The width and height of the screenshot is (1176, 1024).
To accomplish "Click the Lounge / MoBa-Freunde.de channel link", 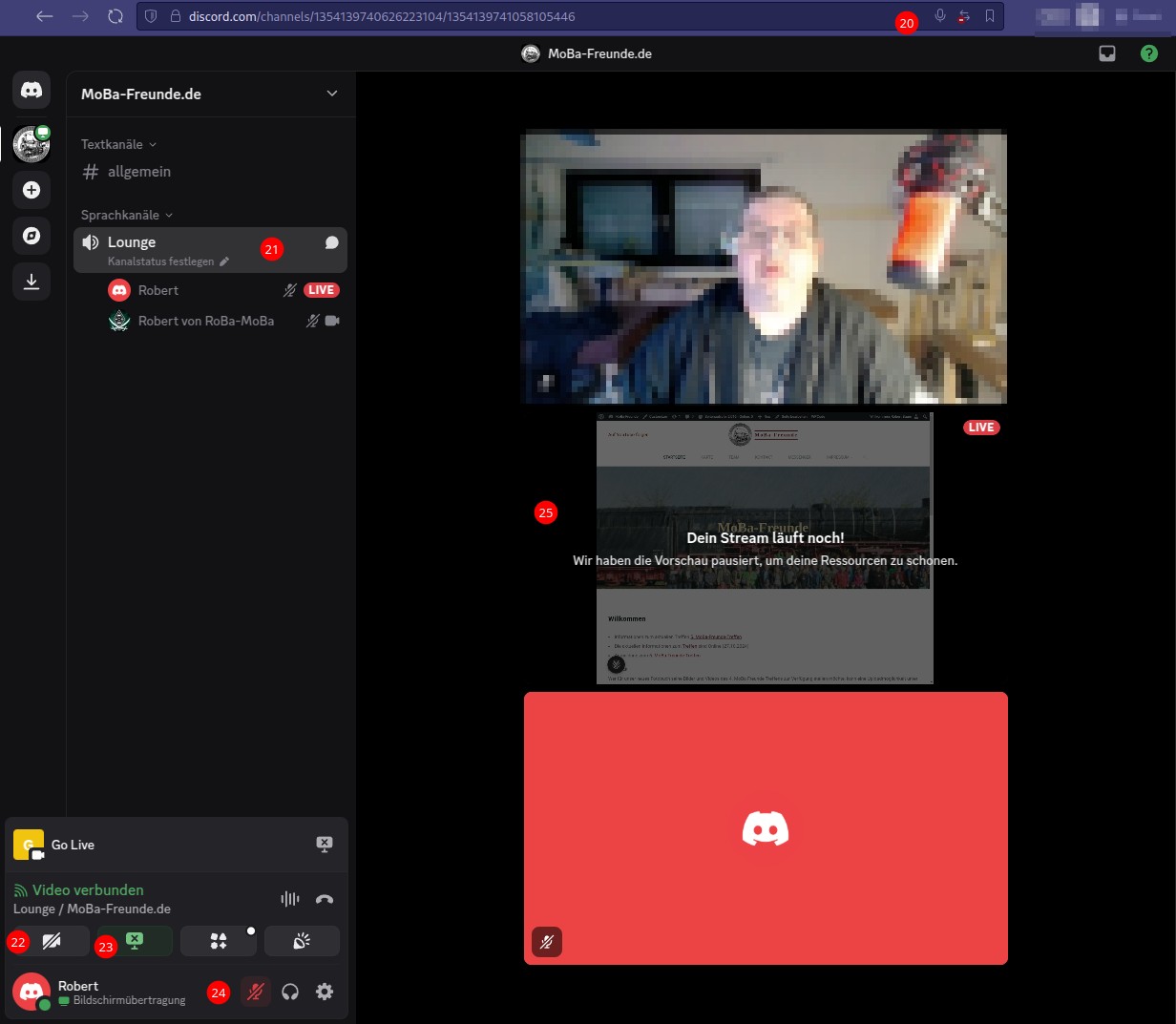I will 92,909.
